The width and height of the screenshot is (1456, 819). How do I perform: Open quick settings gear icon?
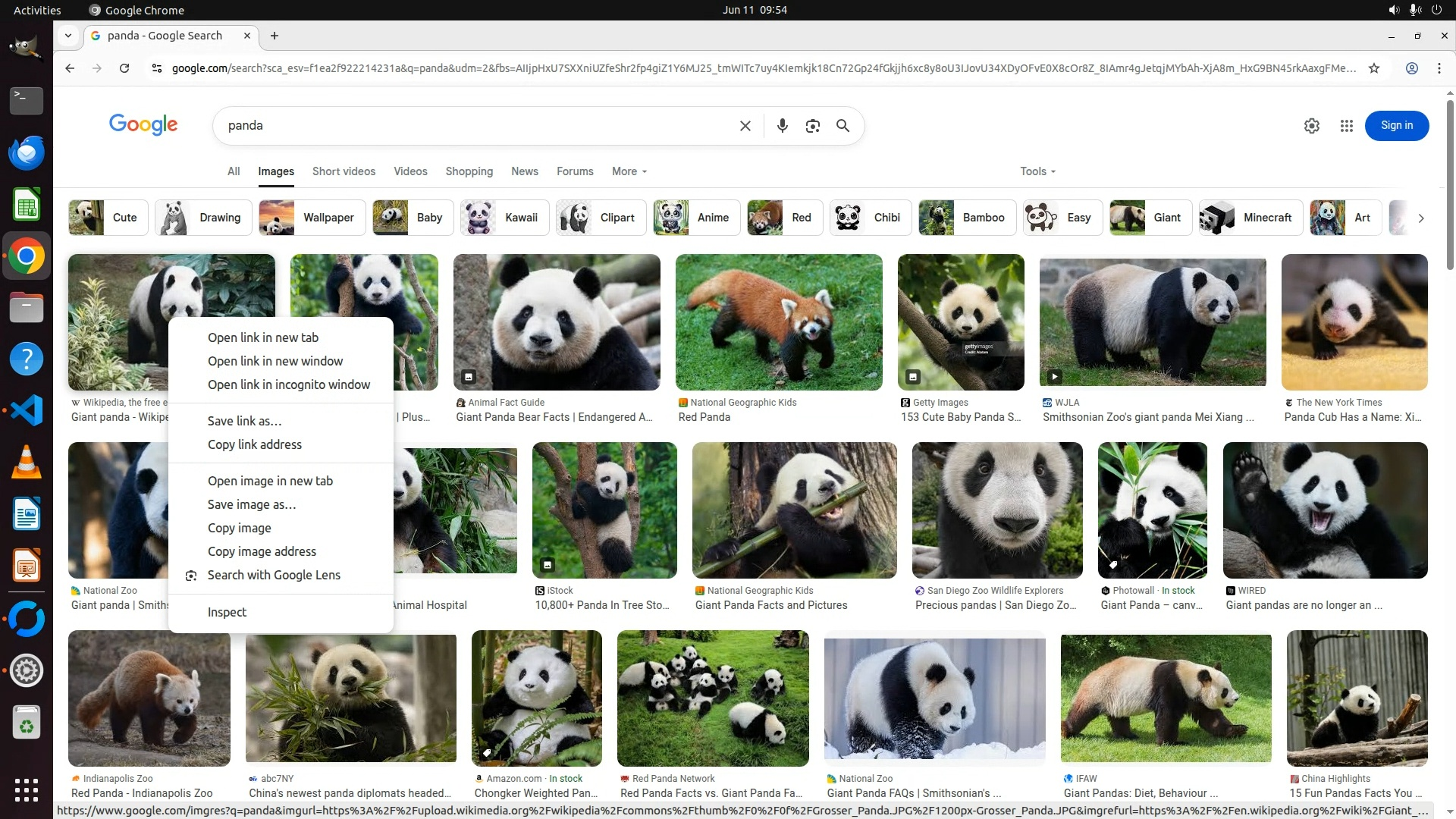tap(1311, 126)
